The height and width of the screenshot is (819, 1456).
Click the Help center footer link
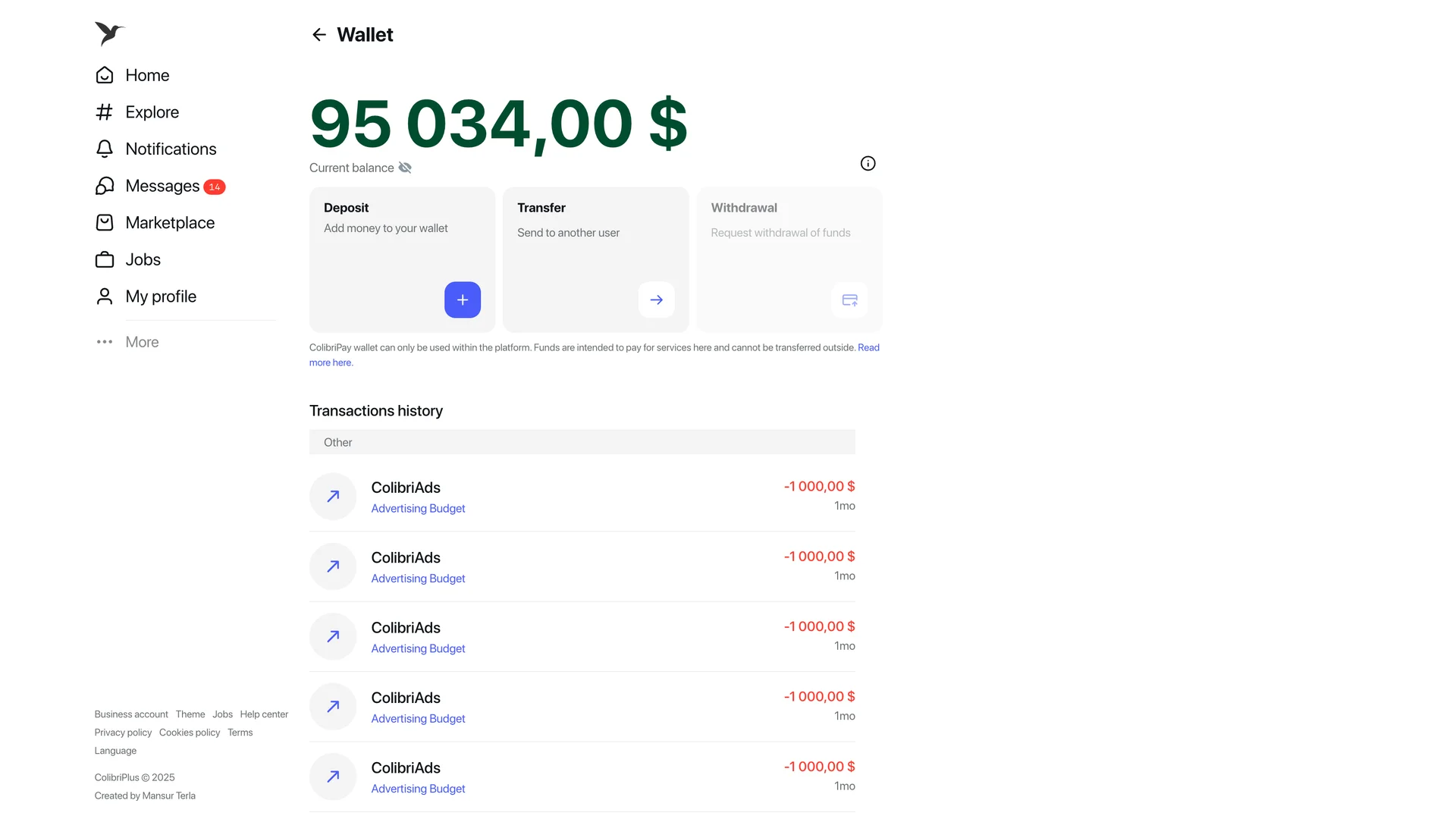click(x=264, y=714)
